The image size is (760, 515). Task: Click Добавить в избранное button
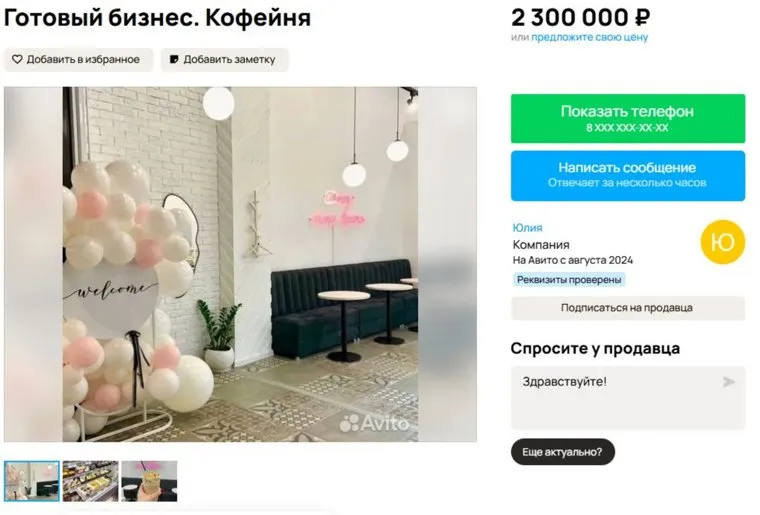79,60
